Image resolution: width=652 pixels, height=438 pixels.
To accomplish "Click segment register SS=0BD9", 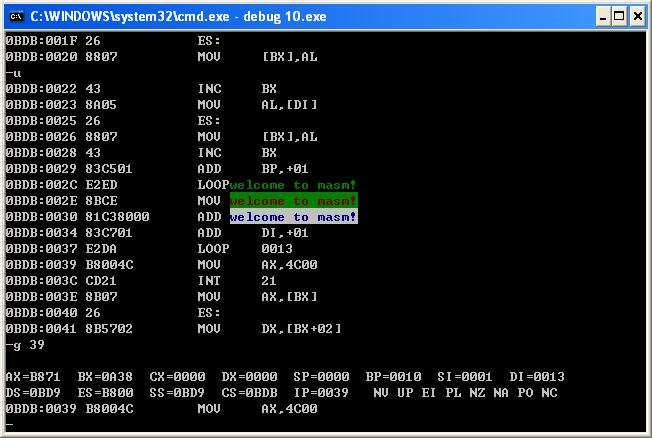I will tap(177, 393).
